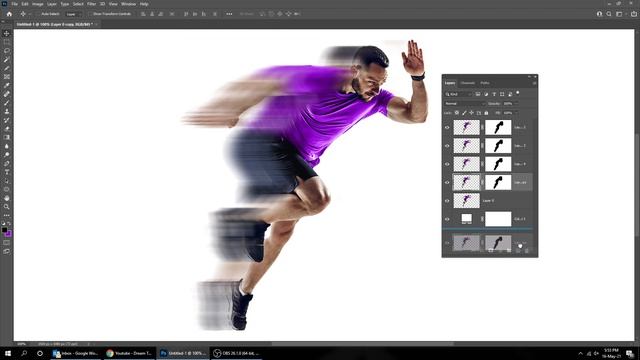Open the Search icon at top right
This screenshot has height=360, width=640.
609,14
